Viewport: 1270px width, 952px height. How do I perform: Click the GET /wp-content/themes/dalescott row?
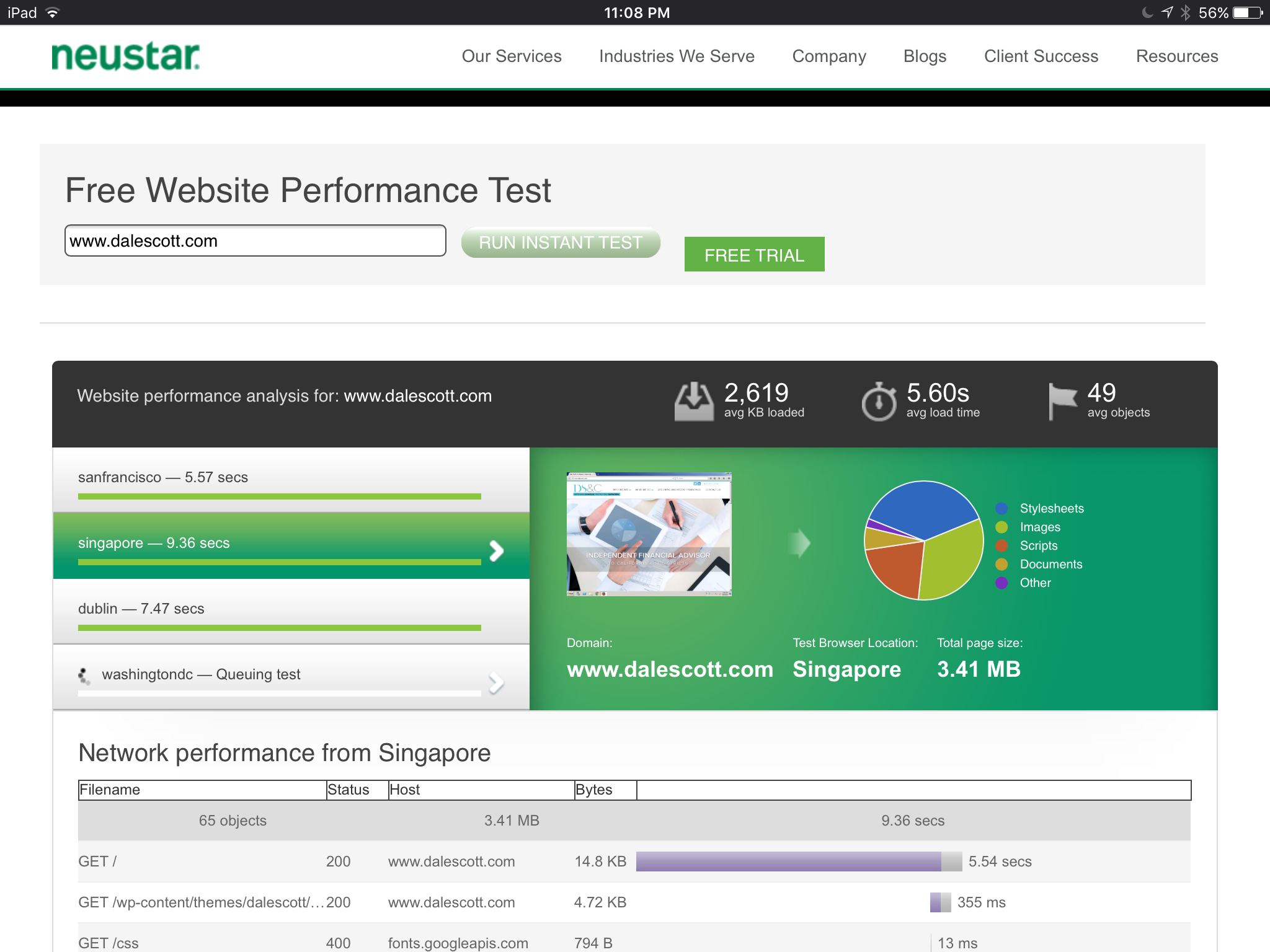(634, 902)
